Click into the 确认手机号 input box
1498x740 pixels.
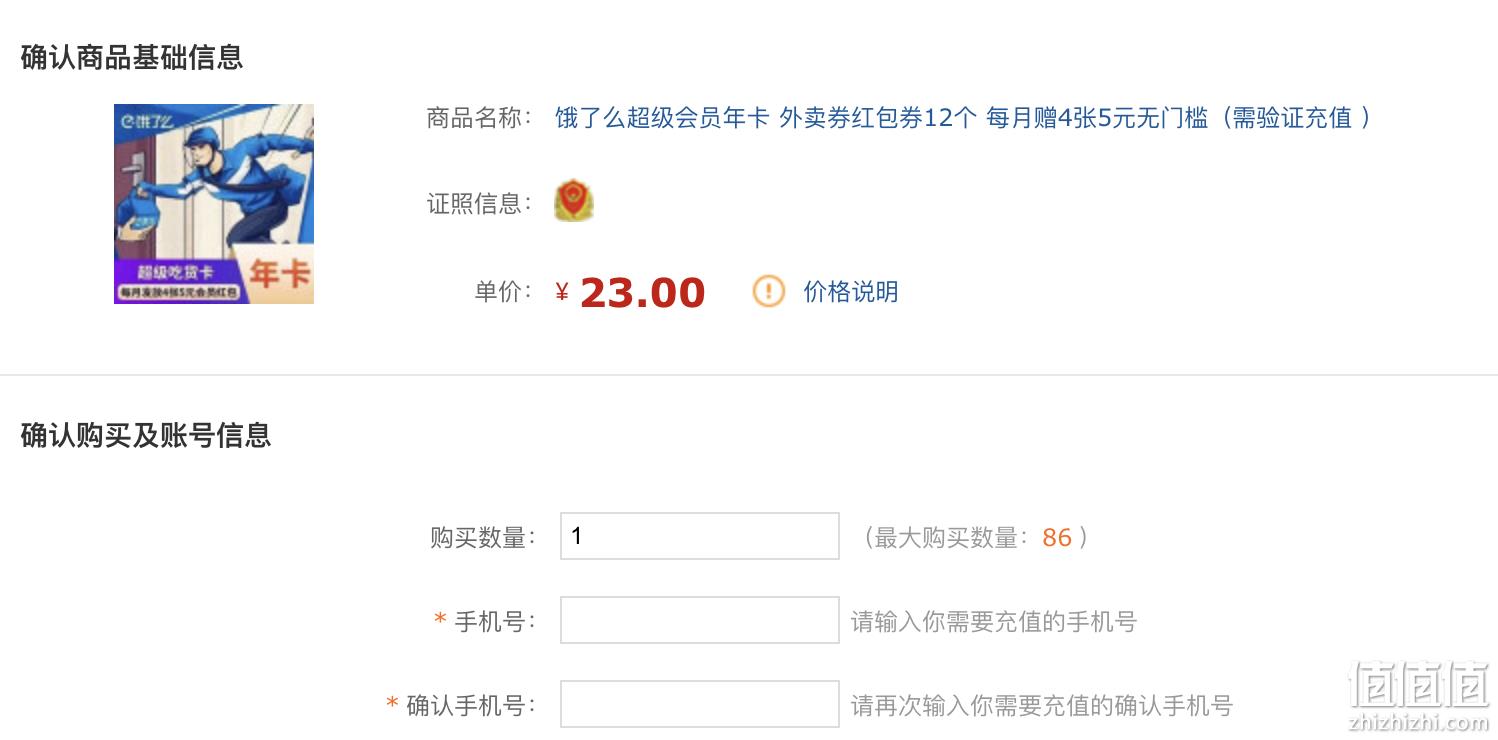(699, 704)
